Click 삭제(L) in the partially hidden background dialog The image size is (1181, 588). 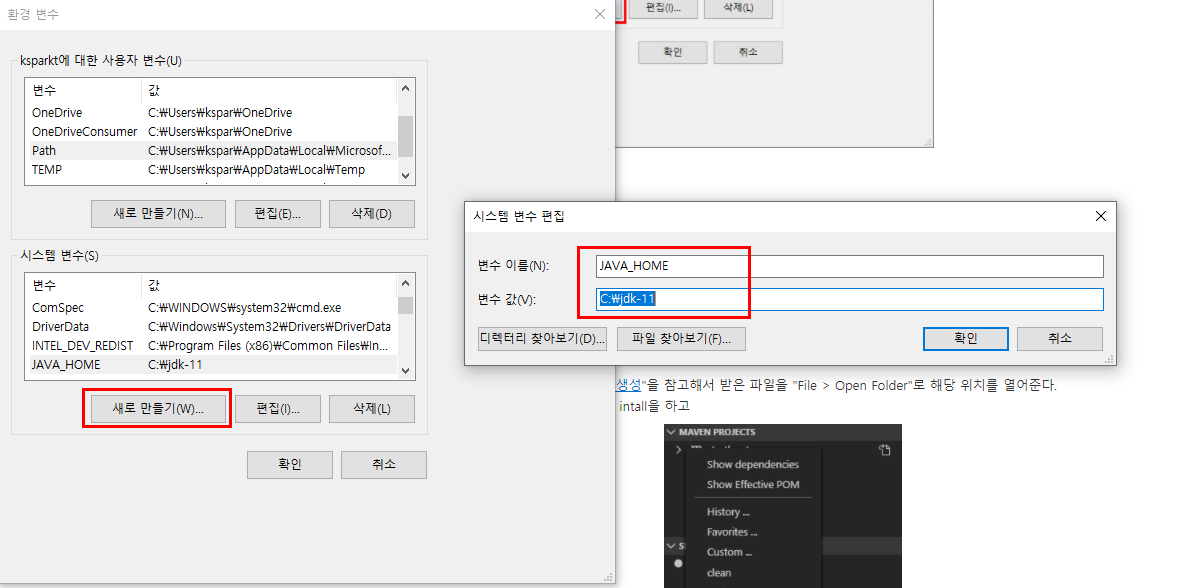point(738,8)
